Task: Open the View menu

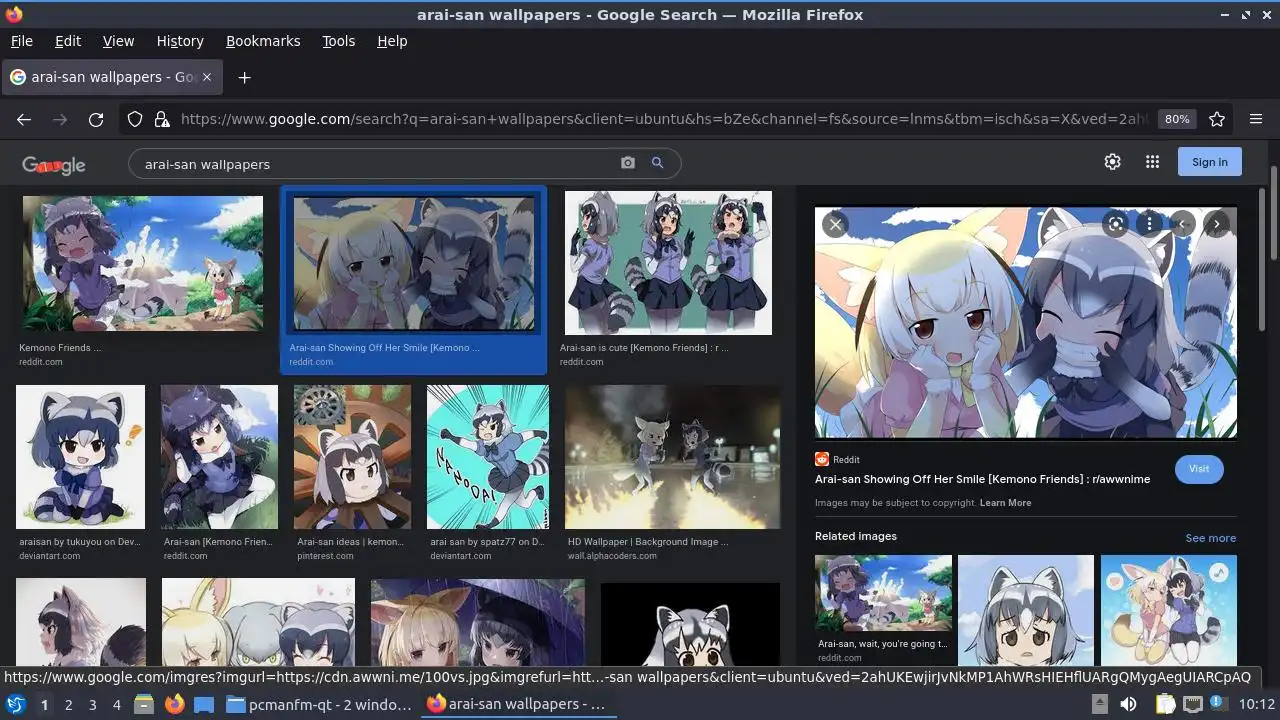Action: coord(118,41)
